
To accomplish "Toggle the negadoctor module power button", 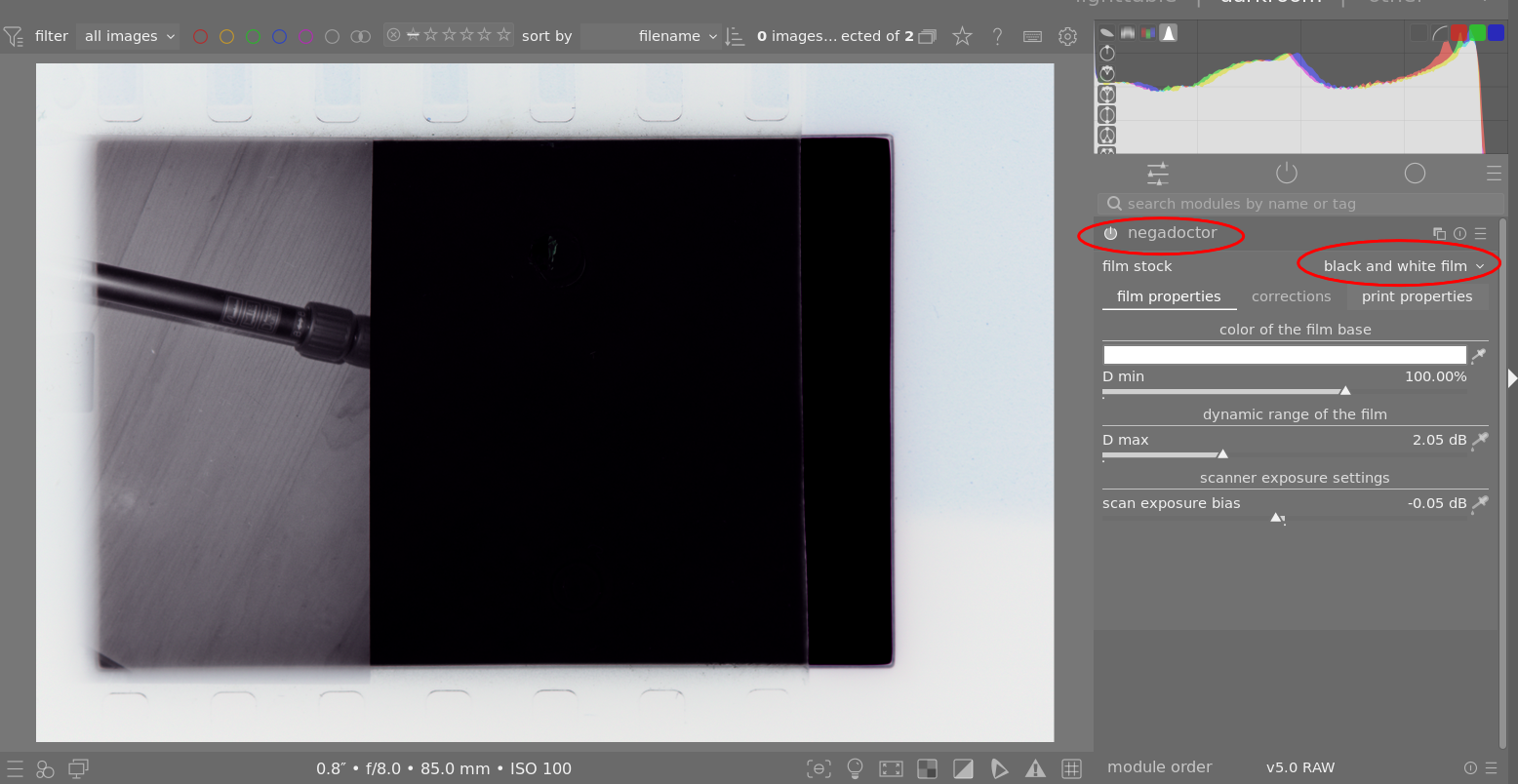I will (1110, 234).
